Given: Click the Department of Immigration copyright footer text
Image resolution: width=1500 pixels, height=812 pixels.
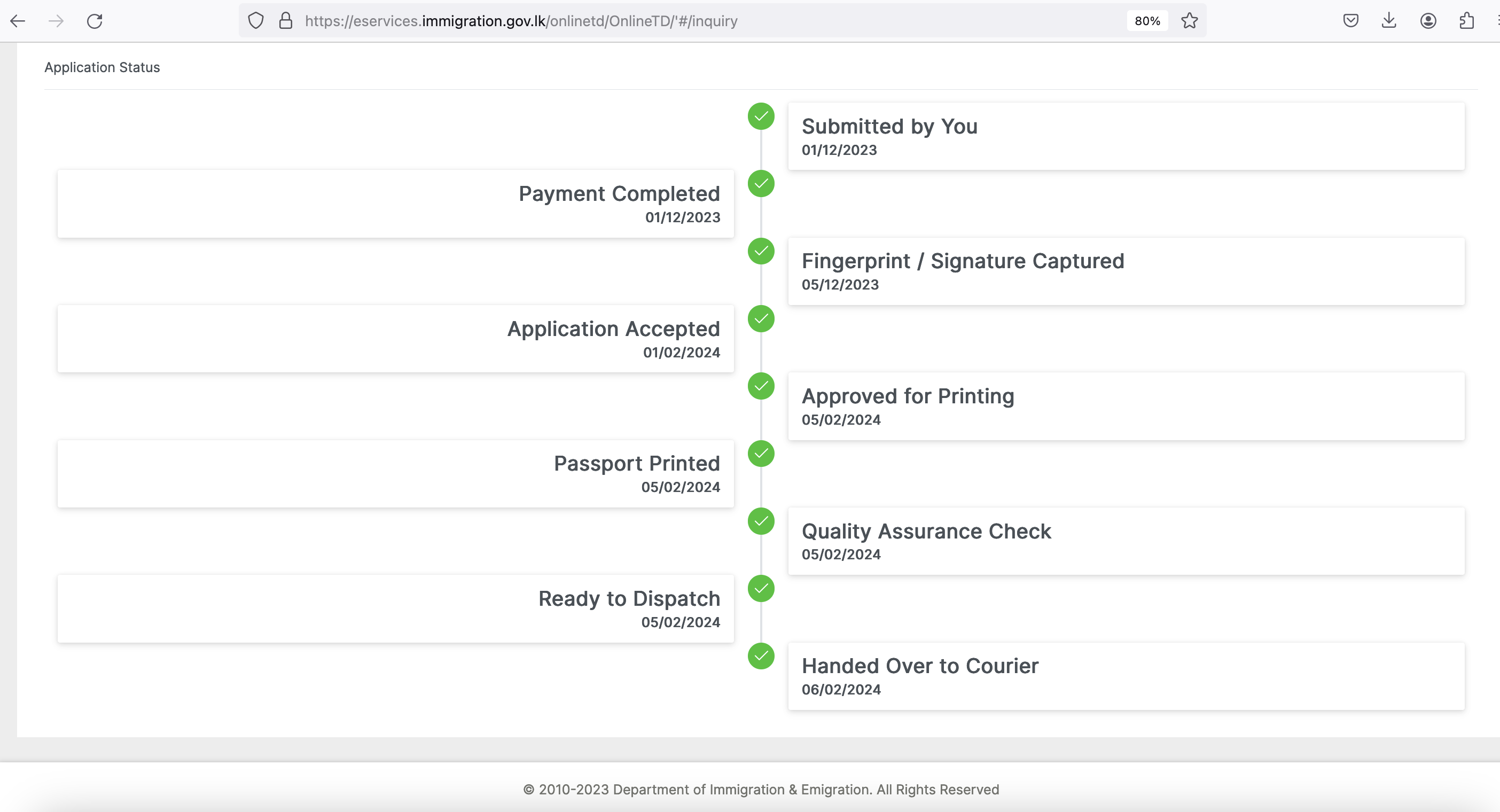Looking at the screenshot, I should pyautogui.click(x=761, y=790).
